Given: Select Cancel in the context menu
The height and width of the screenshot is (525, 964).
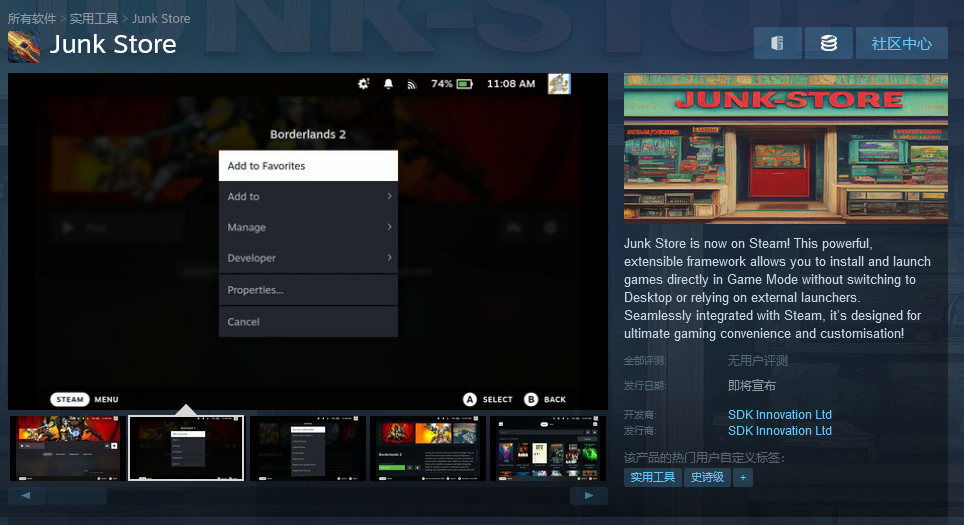Looking at the screenshot, I should tap(308, 322).
